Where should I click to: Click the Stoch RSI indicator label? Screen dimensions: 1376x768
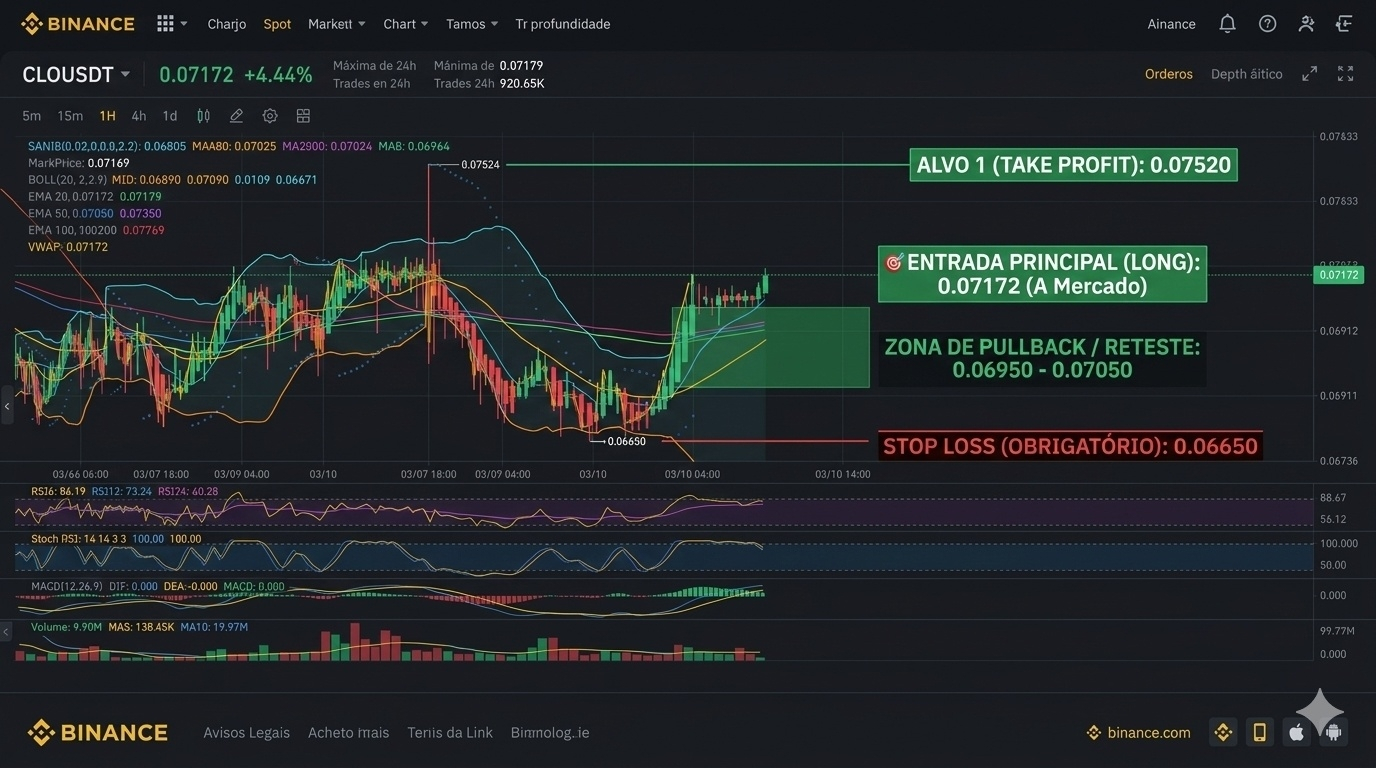click(x=116, y=539)
